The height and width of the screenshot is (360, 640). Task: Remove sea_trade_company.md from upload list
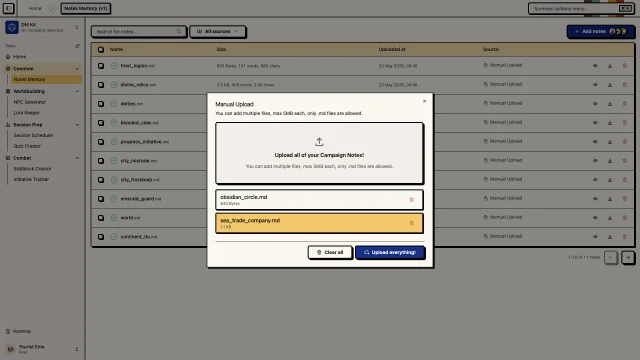click(411, 223)
